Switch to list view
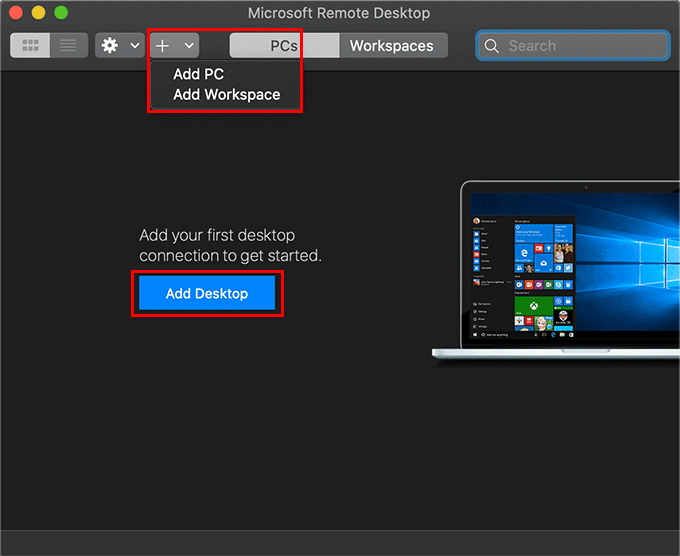 point(69,46)
